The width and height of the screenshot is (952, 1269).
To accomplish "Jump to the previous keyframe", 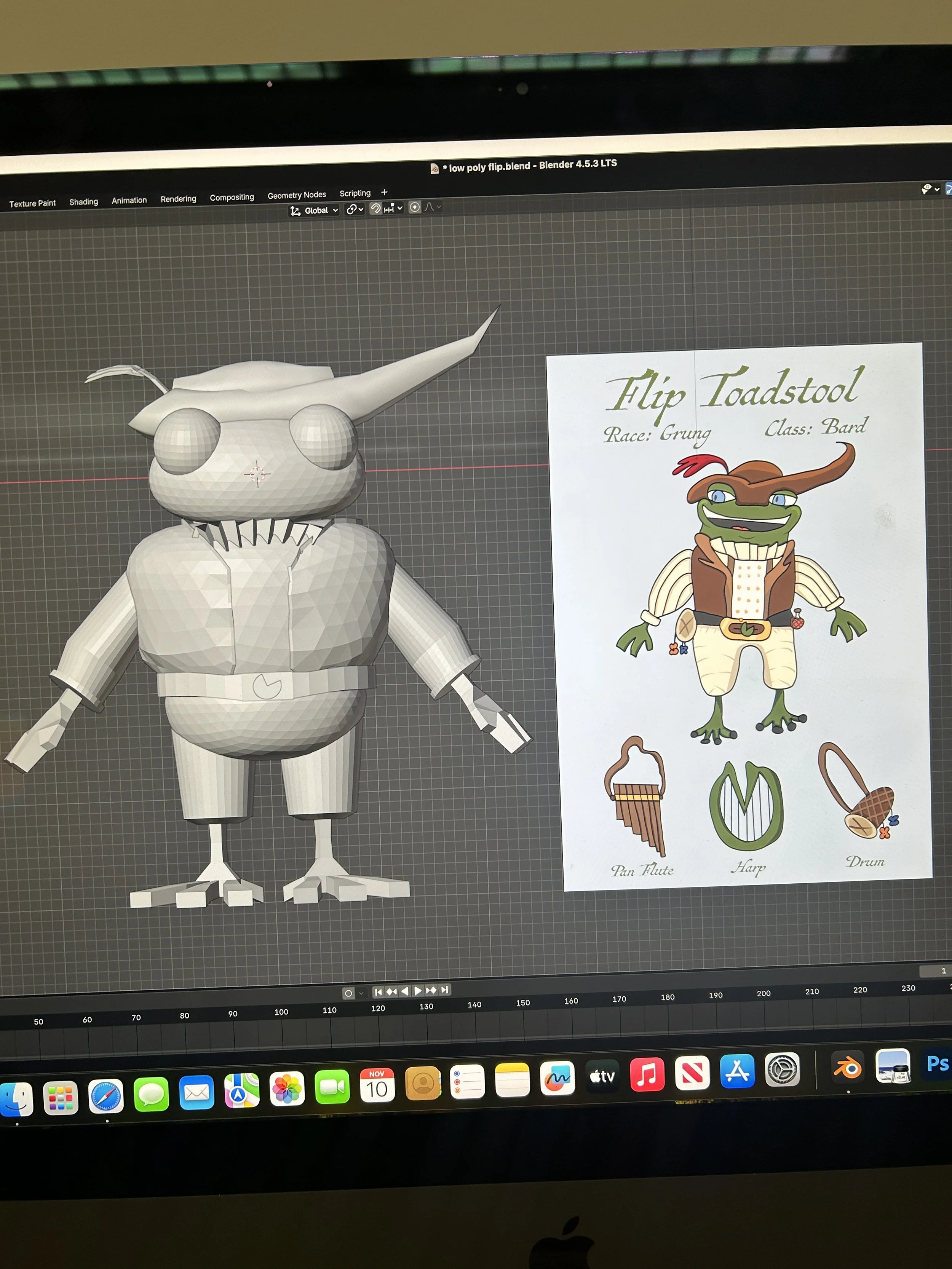I will (391, 991).
